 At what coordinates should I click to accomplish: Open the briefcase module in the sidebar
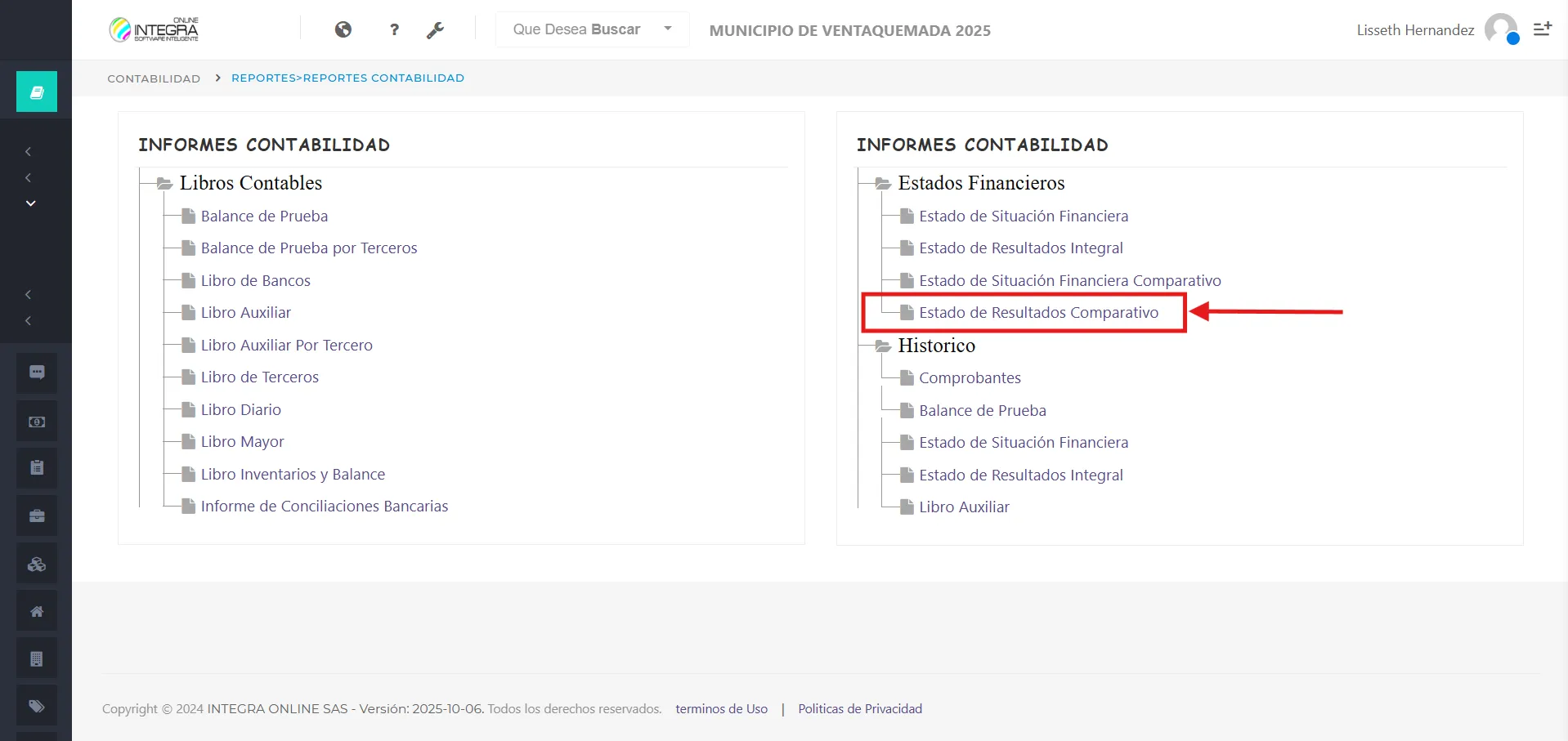click(x=36, y=516)
